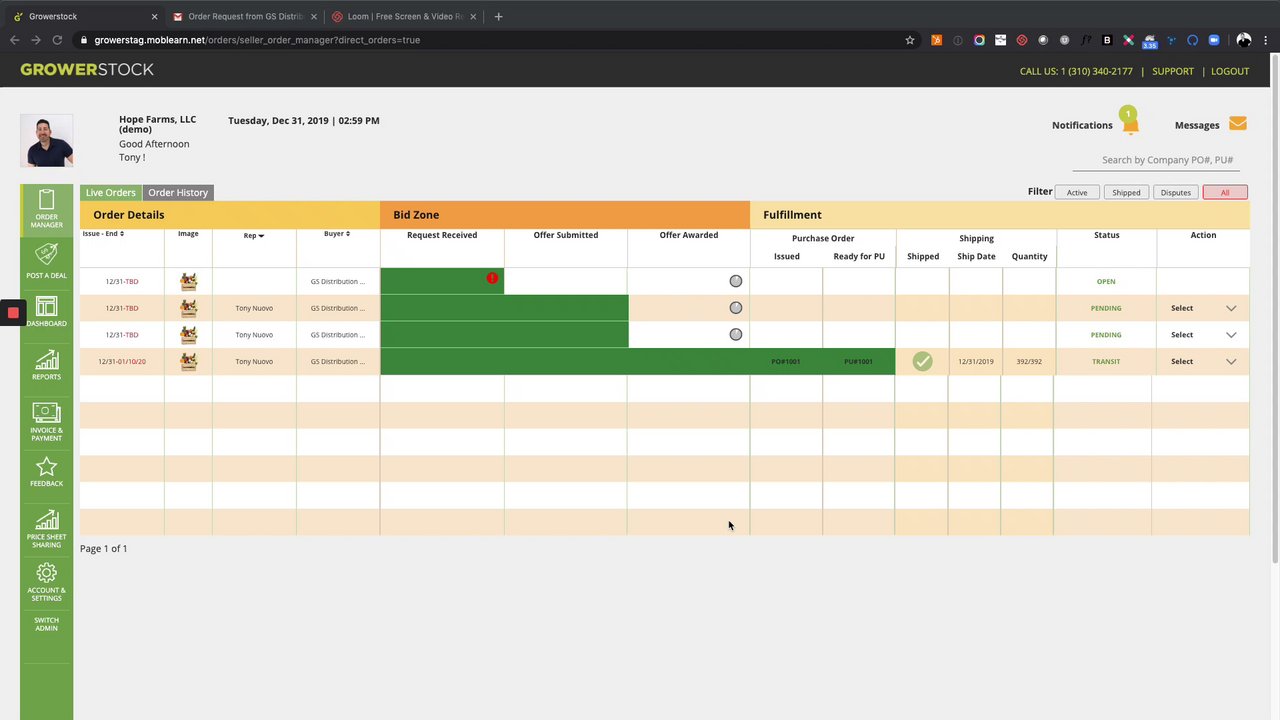Expand the Action dropdown for the TRANSIT order
Screen dimensions: 1280x720
1231,361
